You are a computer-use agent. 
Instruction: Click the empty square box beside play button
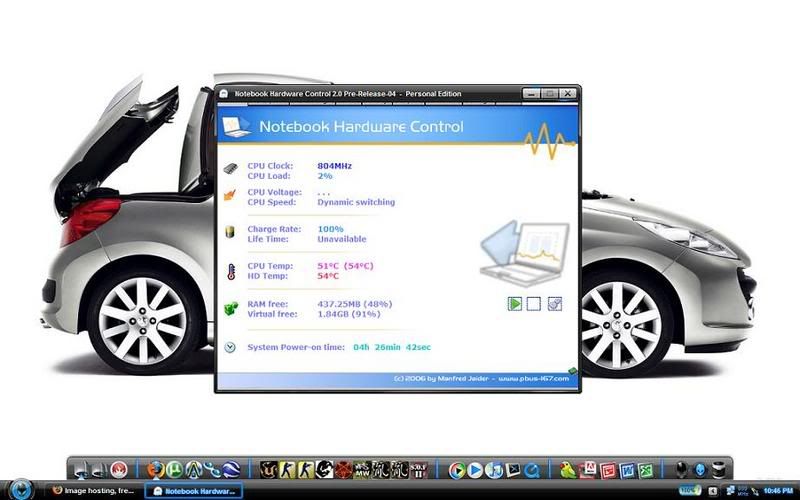534,304
